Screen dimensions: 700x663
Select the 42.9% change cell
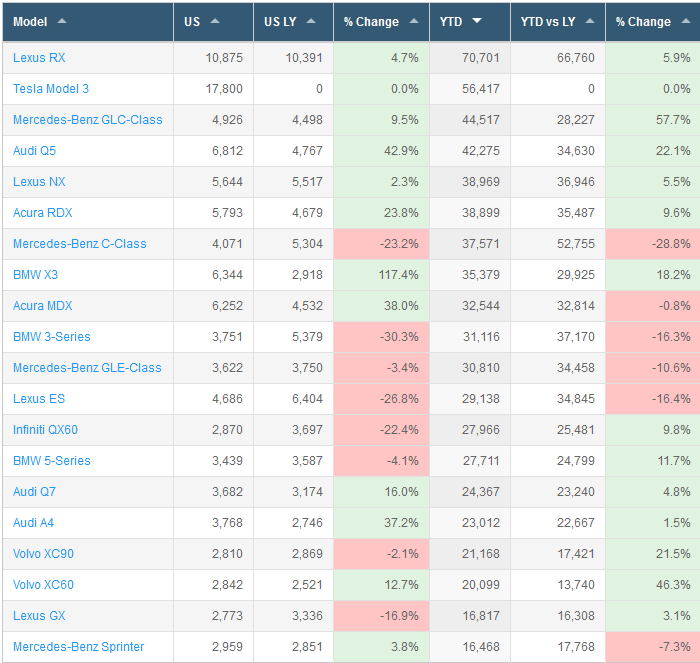click(x=381, y=151)
